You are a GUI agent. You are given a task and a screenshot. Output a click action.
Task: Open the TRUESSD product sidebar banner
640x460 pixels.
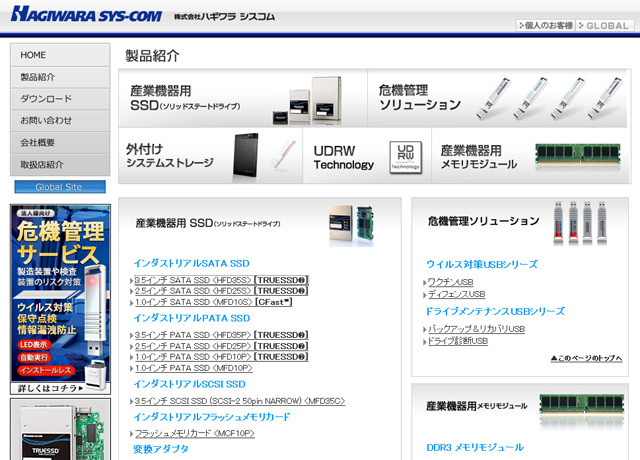pos(60,429)
